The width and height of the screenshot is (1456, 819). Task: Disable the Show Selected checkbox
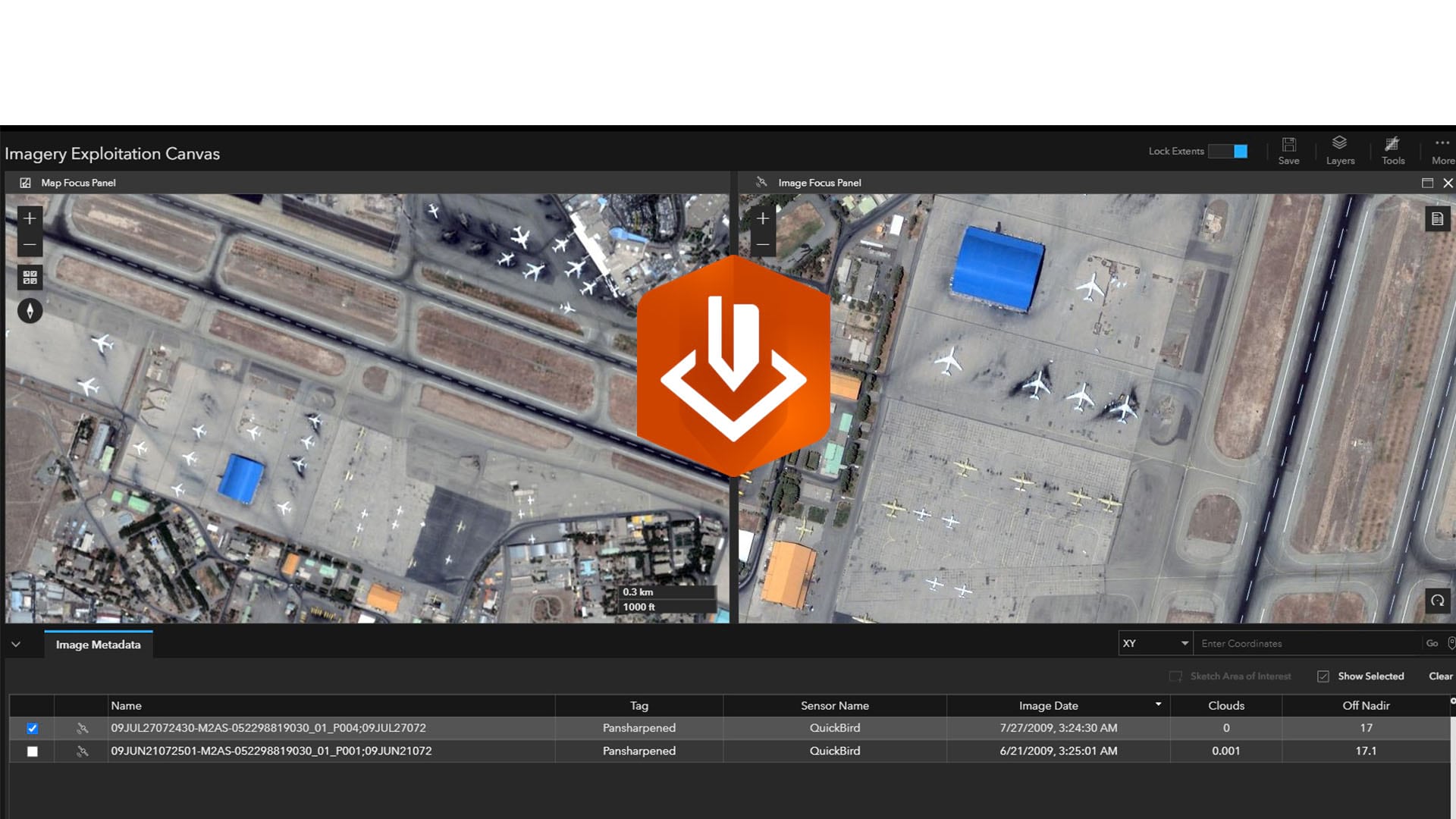(x=1323, y=676)
